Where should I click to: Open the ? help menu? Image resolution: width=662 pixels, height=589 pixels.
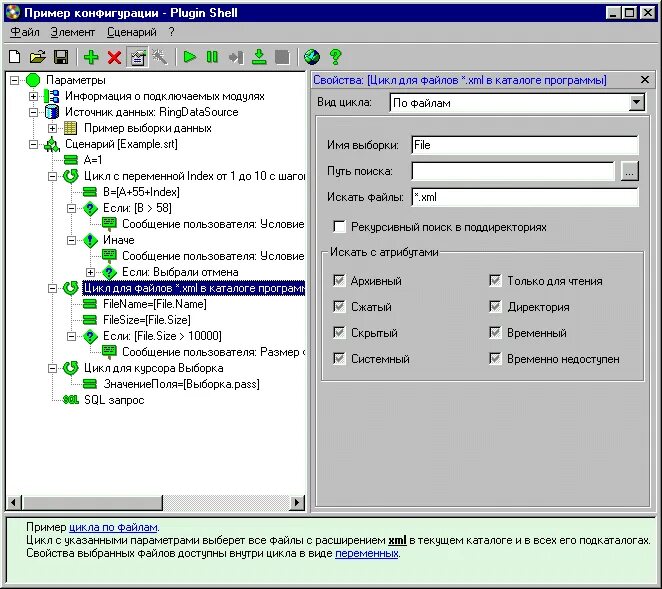(x=171, y=32)
